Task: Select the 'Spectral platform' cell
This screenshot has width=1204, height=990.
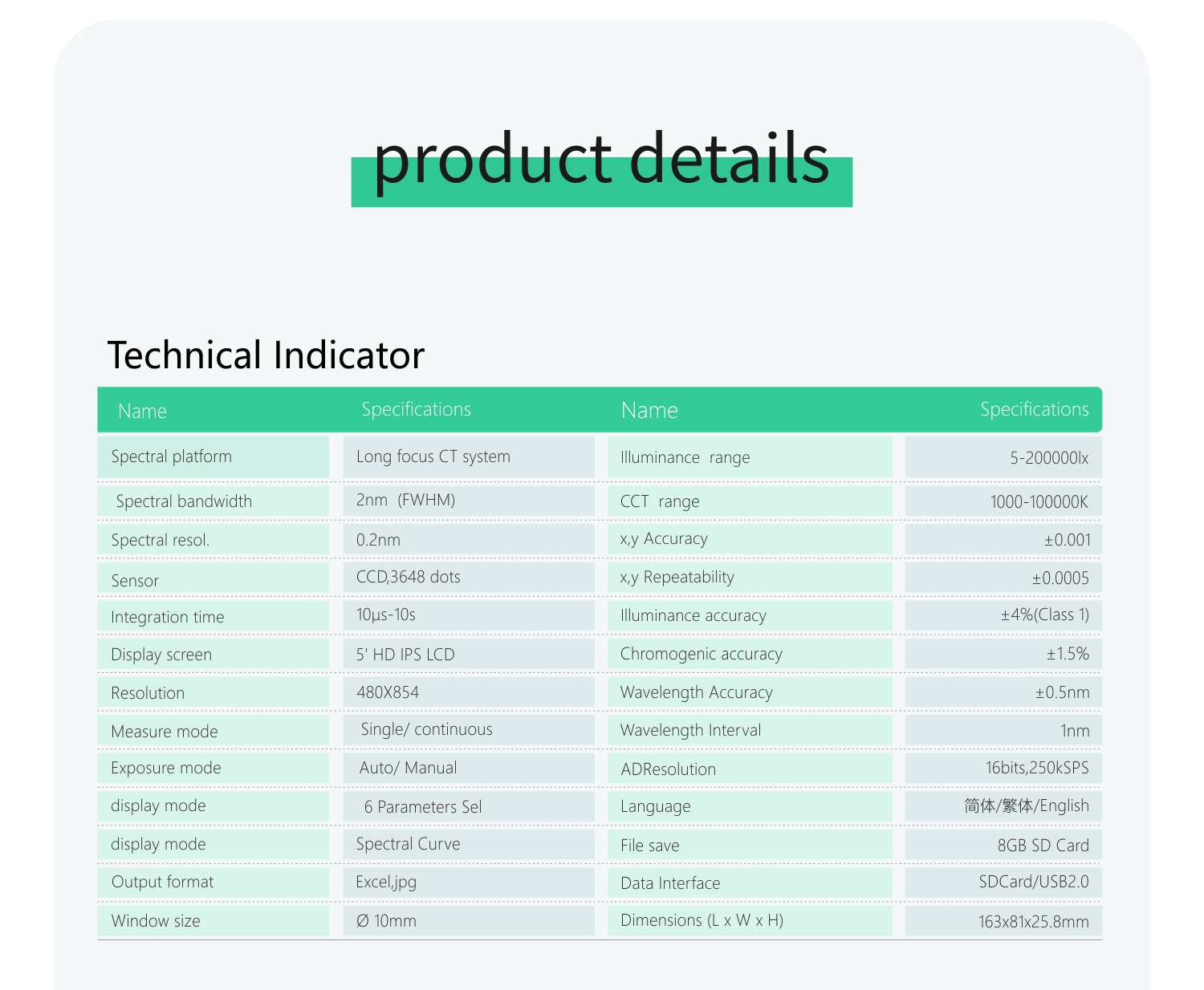Action: (x=171, y=456)
